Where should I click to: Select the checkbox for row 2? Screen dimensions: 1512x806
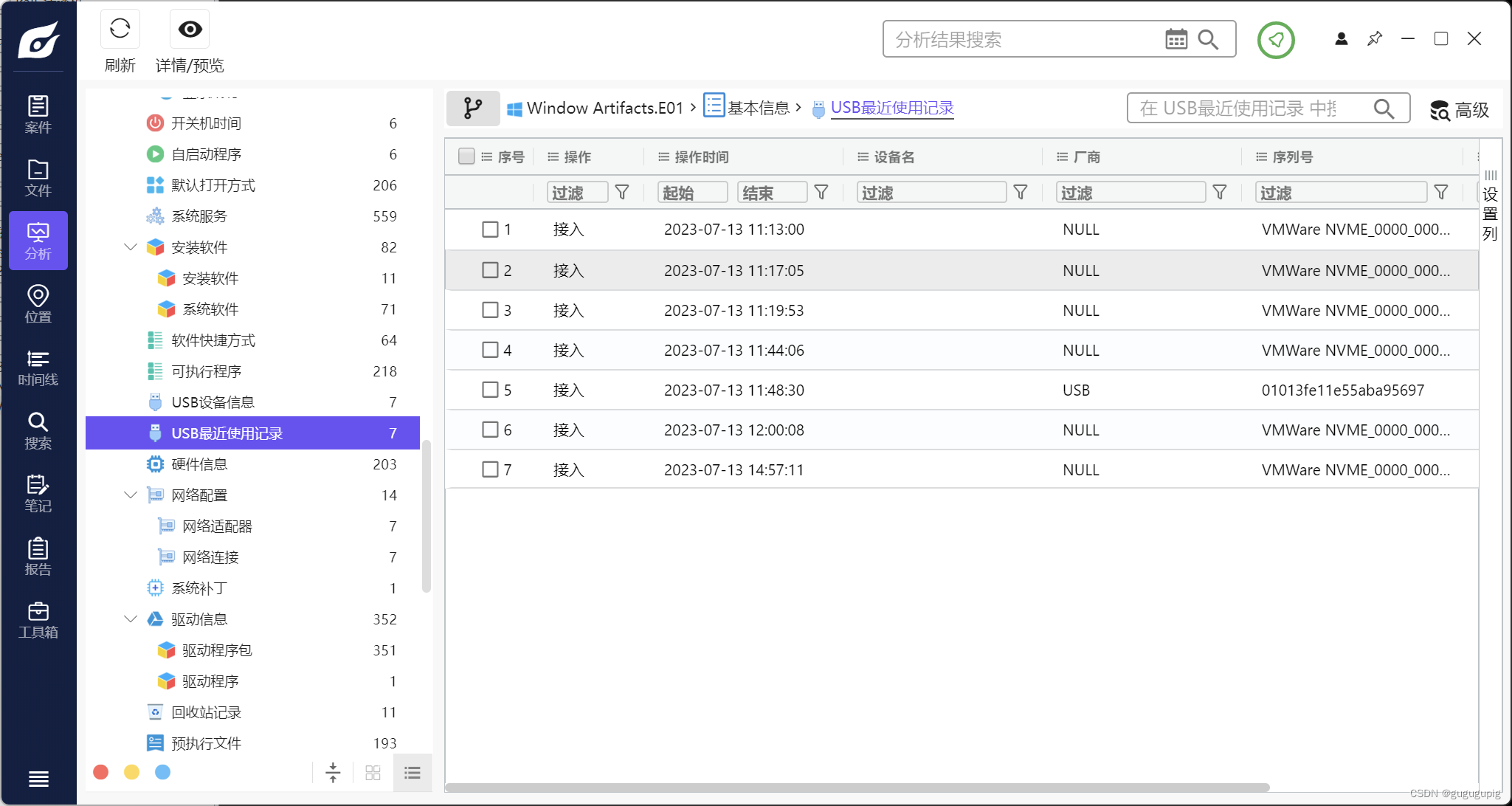pyautogui.click(x=490, y=270)
